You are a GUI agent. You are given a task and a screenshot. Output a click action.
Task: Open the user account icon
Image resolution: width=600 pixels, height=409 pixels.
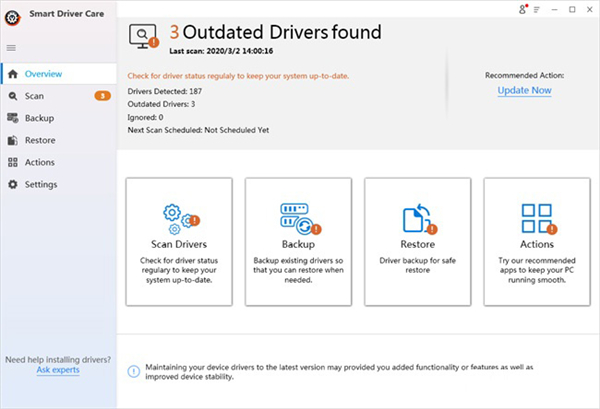pos(523,10)
